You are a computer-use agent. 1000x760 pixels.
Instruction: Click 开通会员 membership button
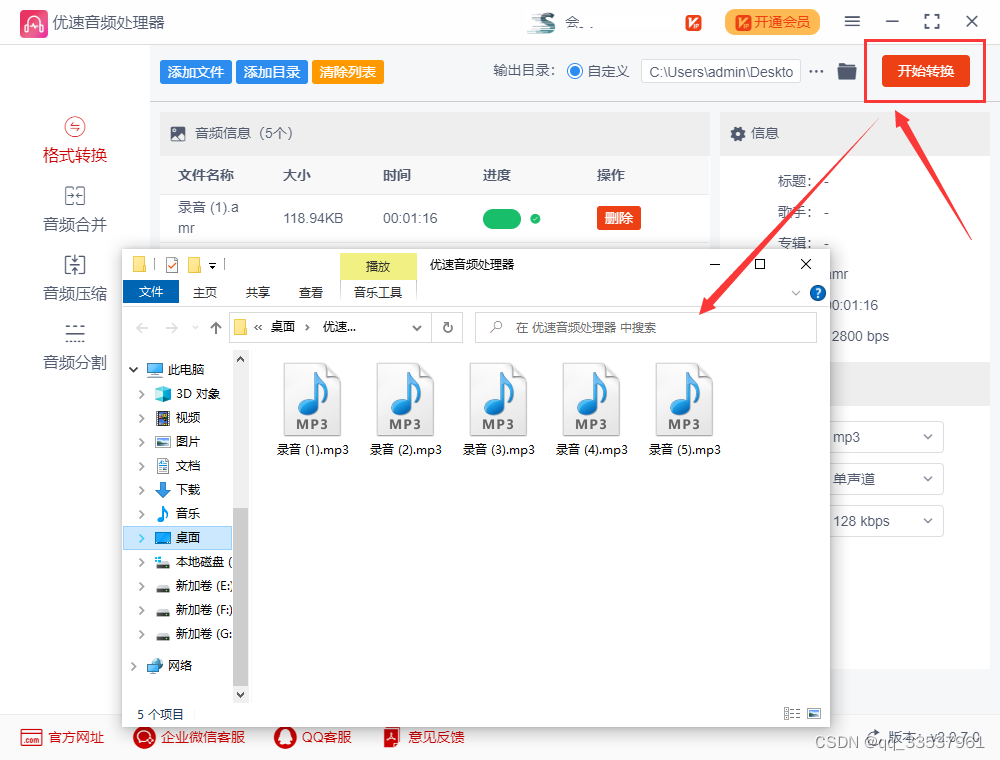772,22
